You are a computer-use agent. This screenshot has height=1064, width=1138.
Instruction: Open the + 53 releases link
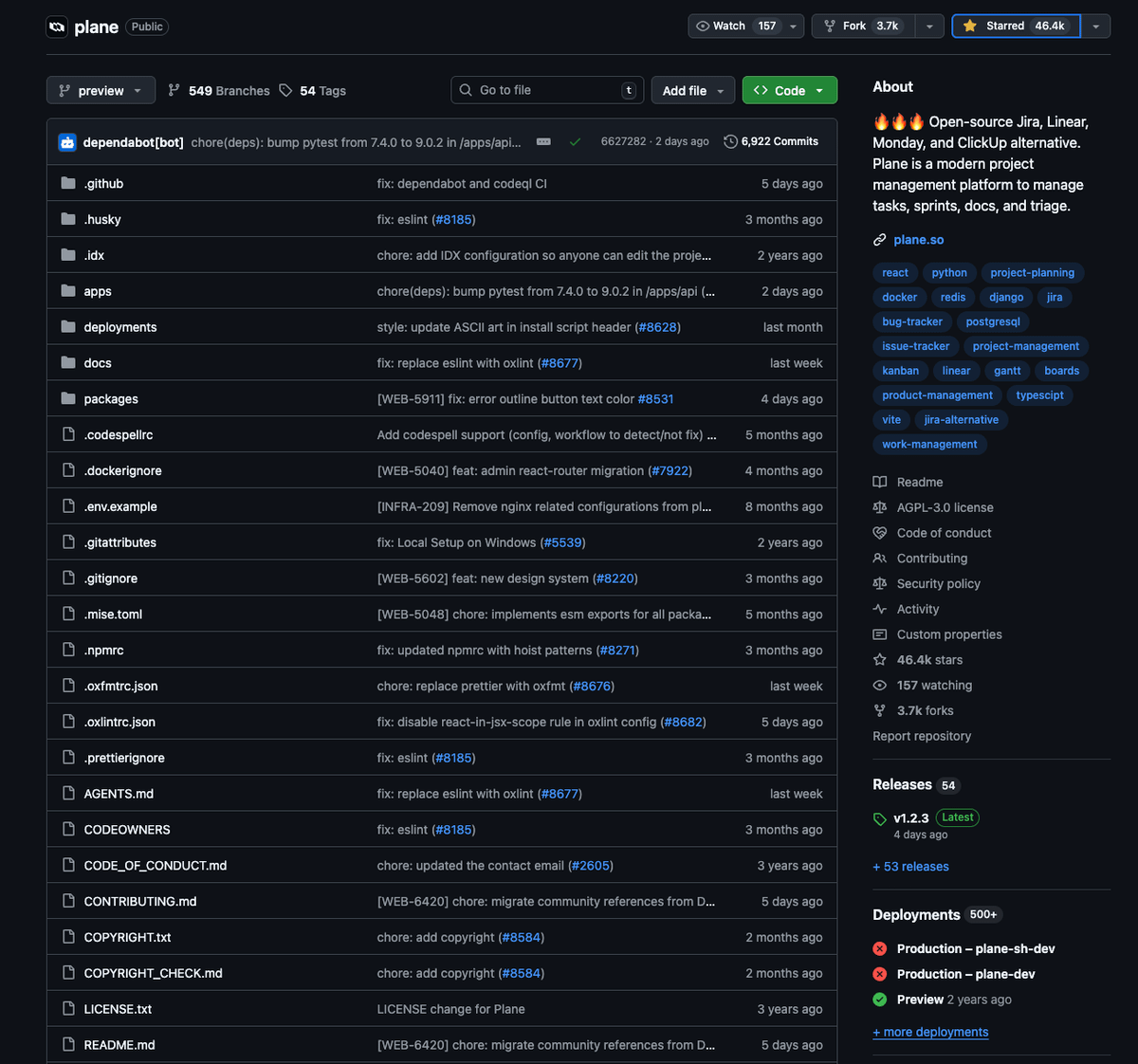910,866
